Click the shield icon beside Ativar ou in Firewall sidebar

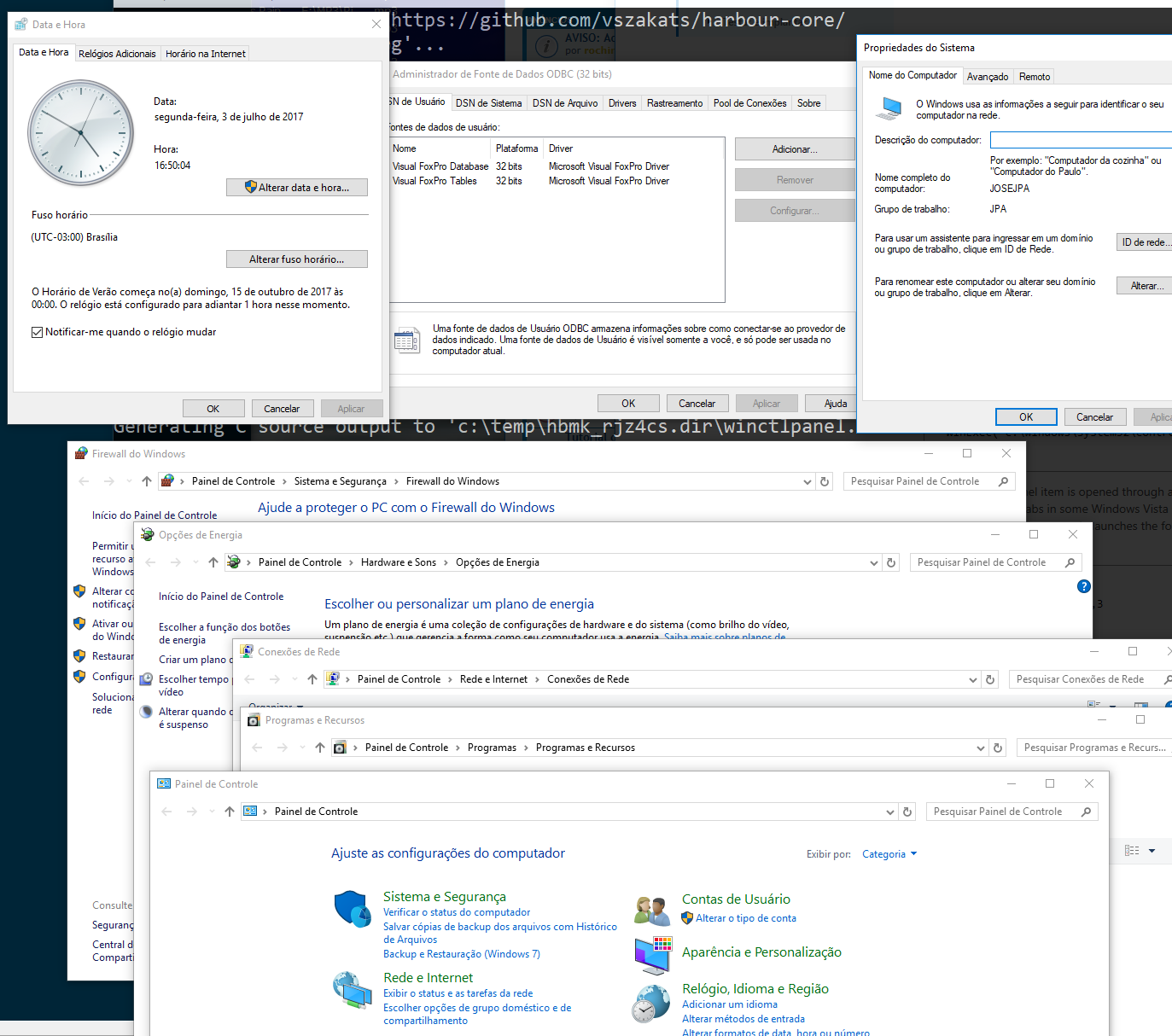click(x=79, y=624)
